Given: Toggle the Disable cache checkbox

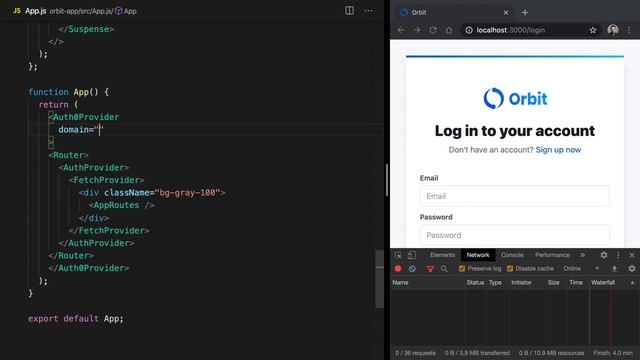Looking at the screenshot, I should tap(510, 269).
